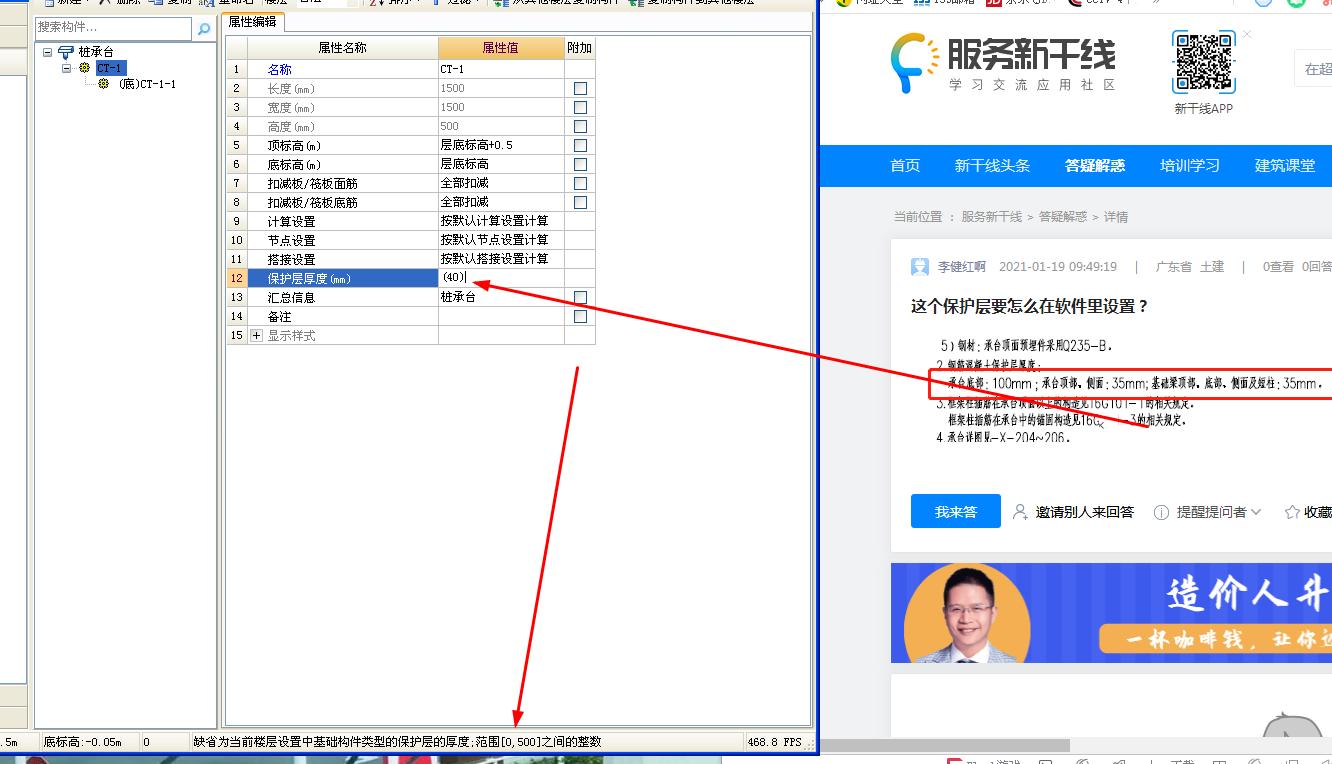Click the user avatar icon beside 李健红啊
1332x764 pixels.
tap(920, 267)
